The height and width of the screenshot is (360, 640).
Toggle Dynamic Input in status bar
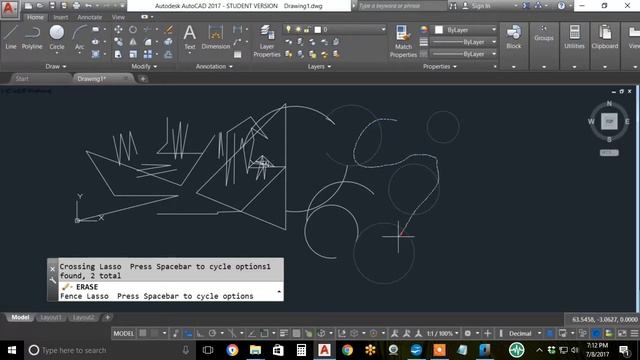[188, 333]
